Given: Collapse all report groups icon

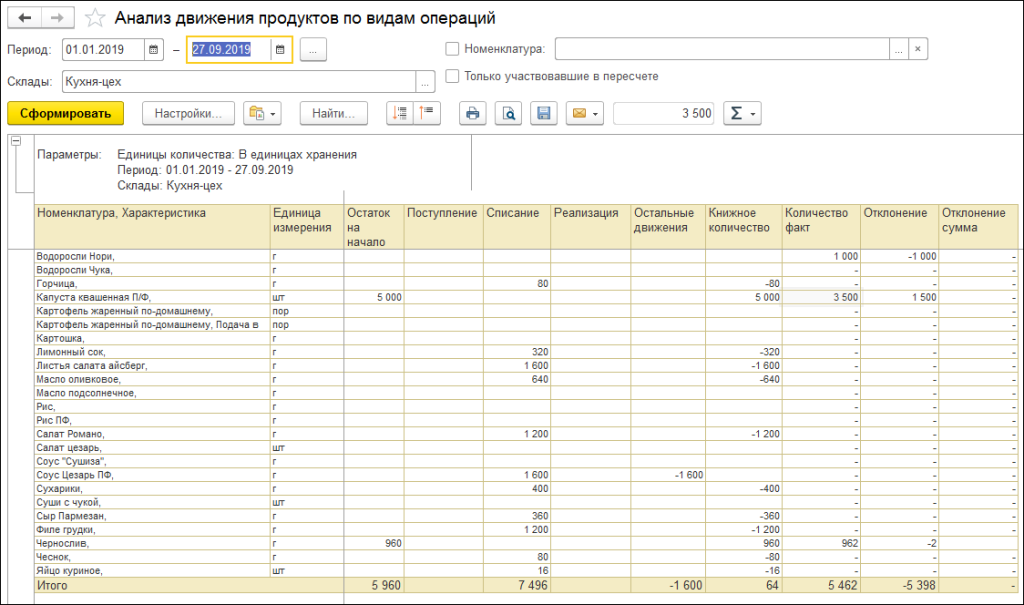Looking at the screenshot, I should 427,113.
